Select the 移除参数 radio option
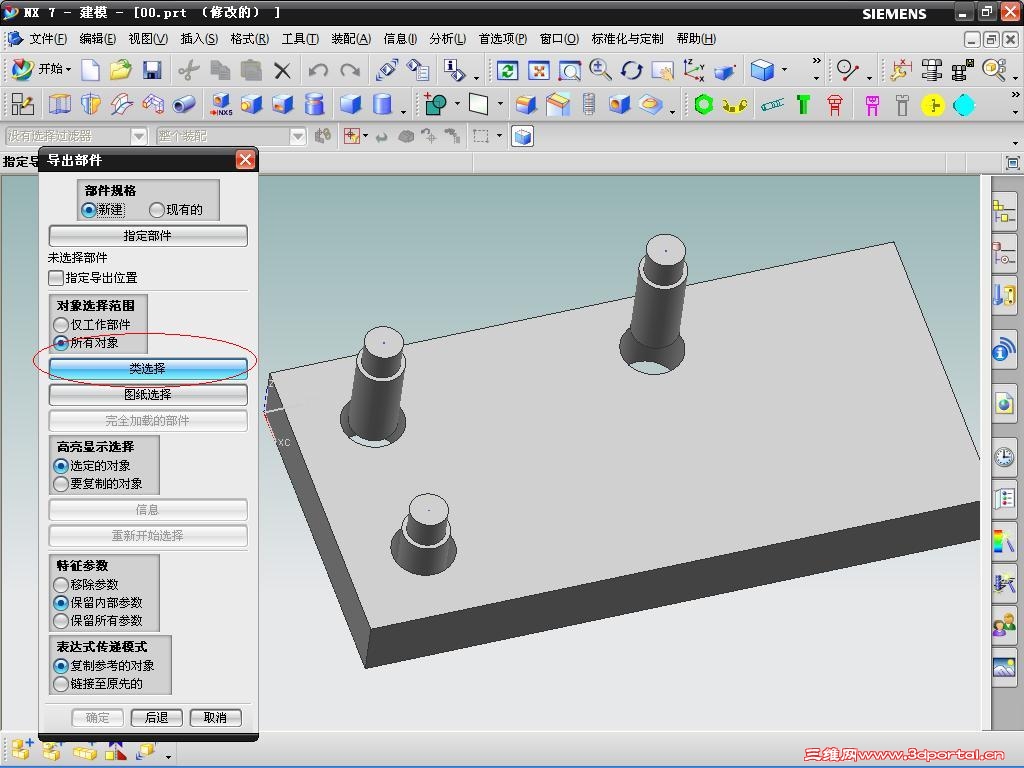 click(62, 585)
